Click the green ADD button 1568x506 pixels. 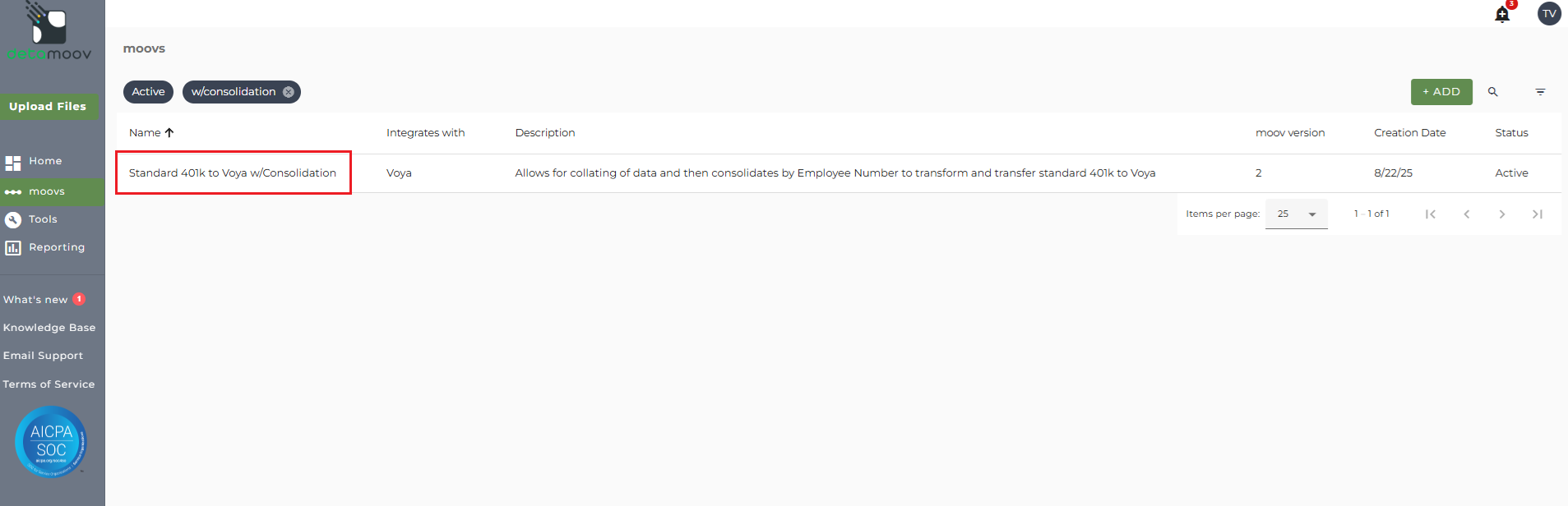point(1441,92)
